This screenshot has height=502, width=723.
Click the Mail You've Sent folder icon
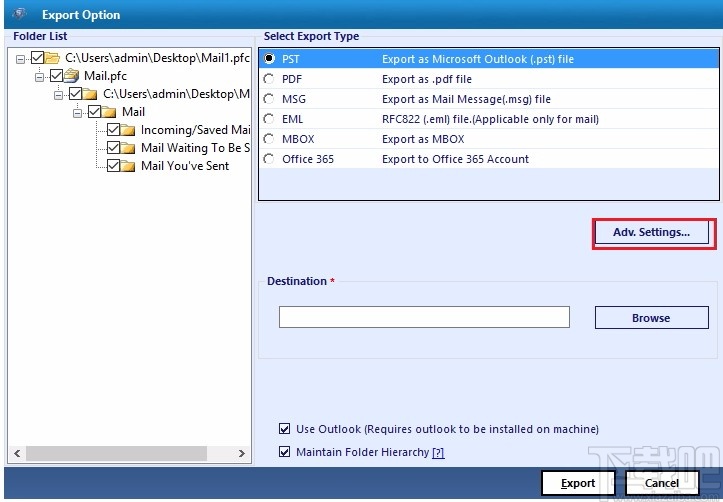click(128, 166)
